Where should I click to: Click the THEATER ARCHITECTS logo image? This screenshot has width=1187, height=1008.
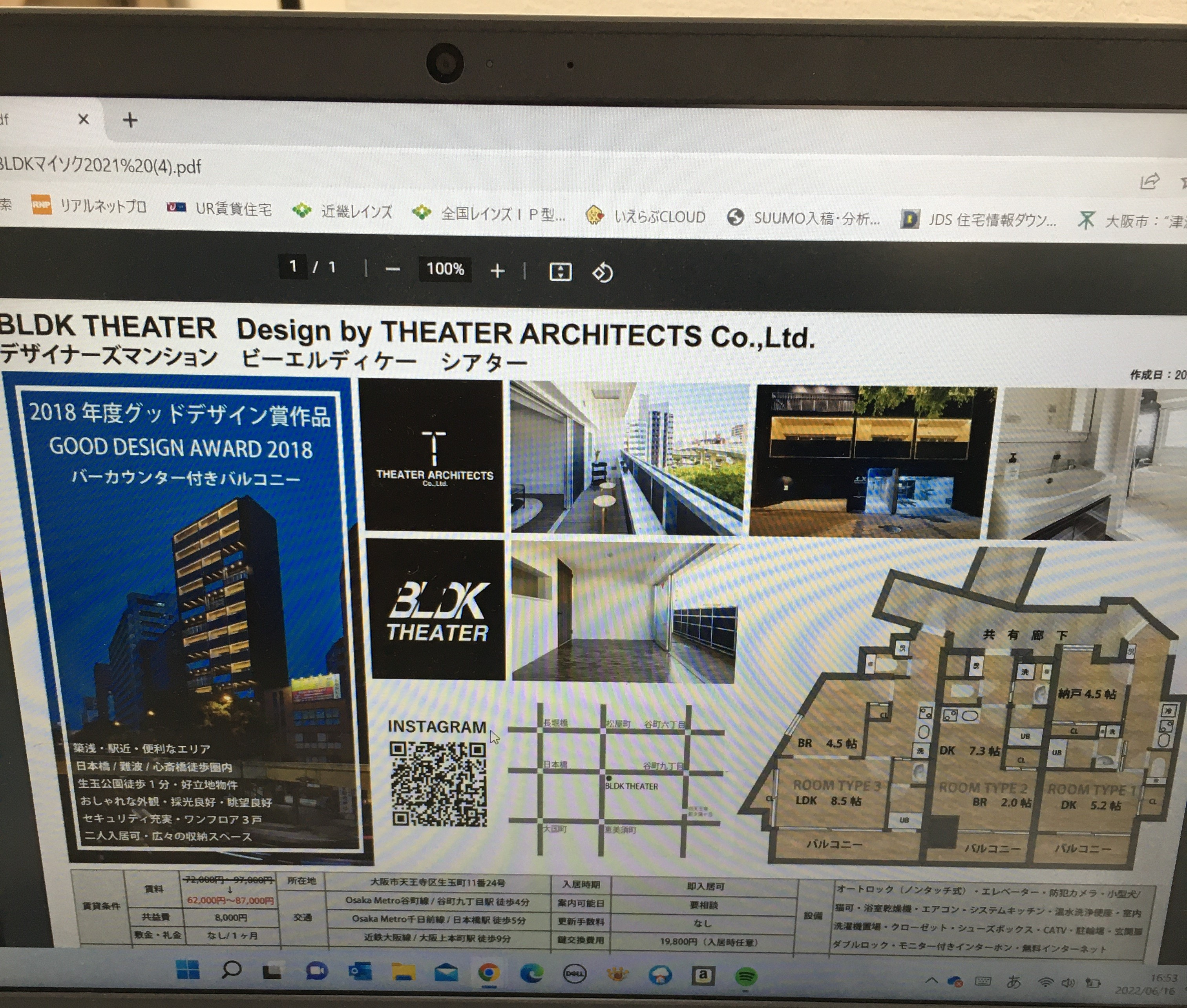[x=433, y=456]
